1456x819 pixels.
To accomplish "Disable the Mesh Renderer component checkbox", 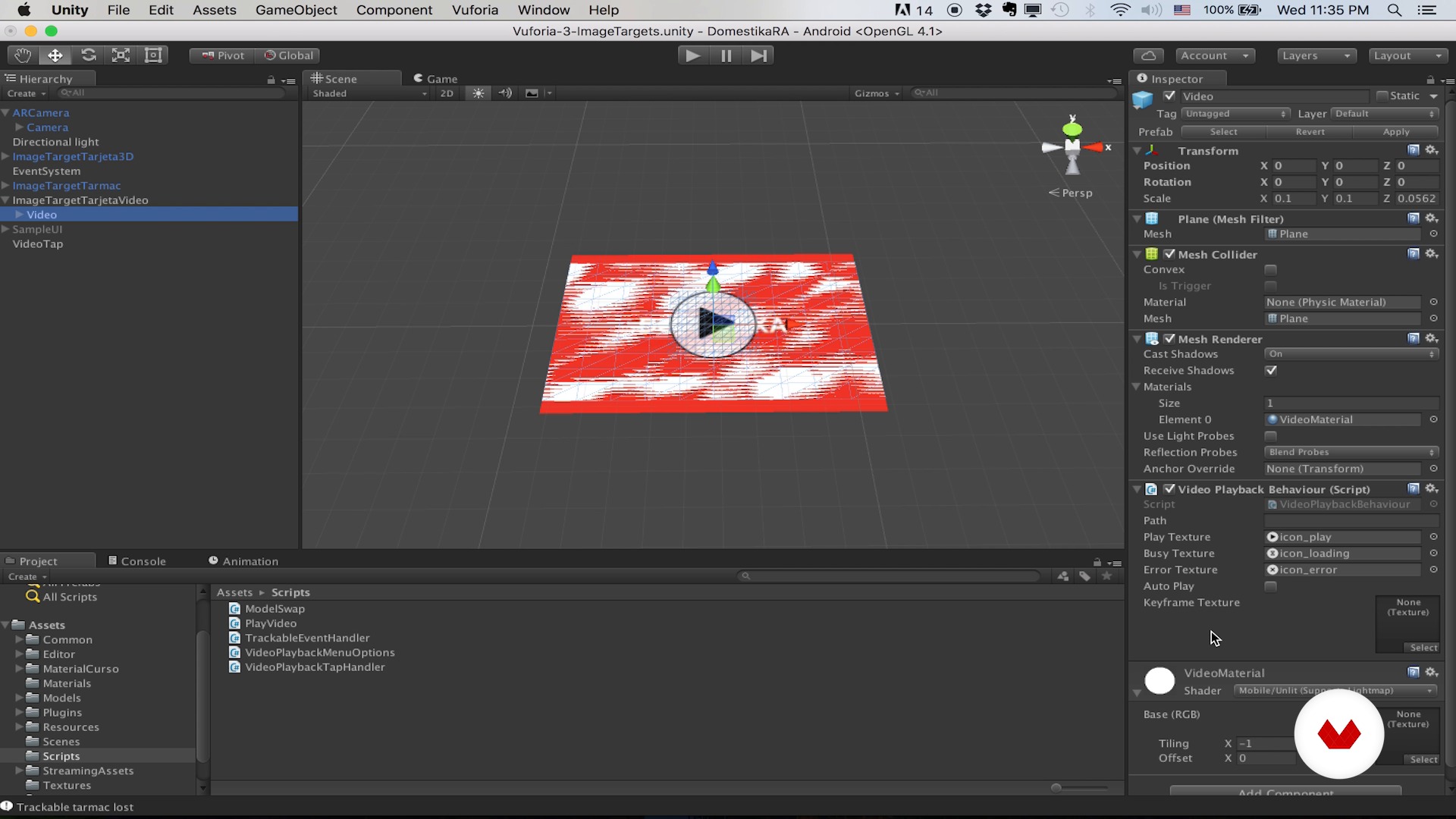I will click(1169, 338).
